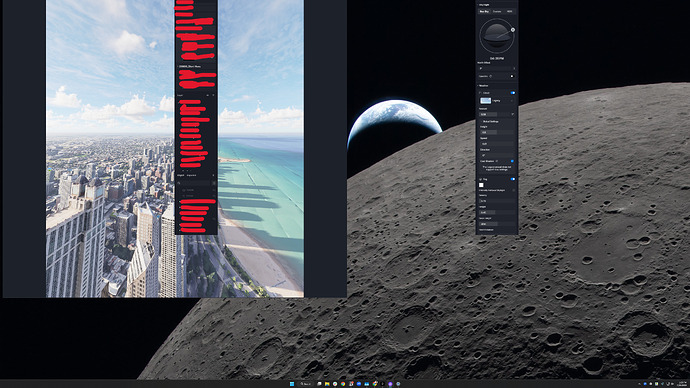Adjust the cloud Speed slider
The height and width of the screenshot is (388, 690).
496,144
